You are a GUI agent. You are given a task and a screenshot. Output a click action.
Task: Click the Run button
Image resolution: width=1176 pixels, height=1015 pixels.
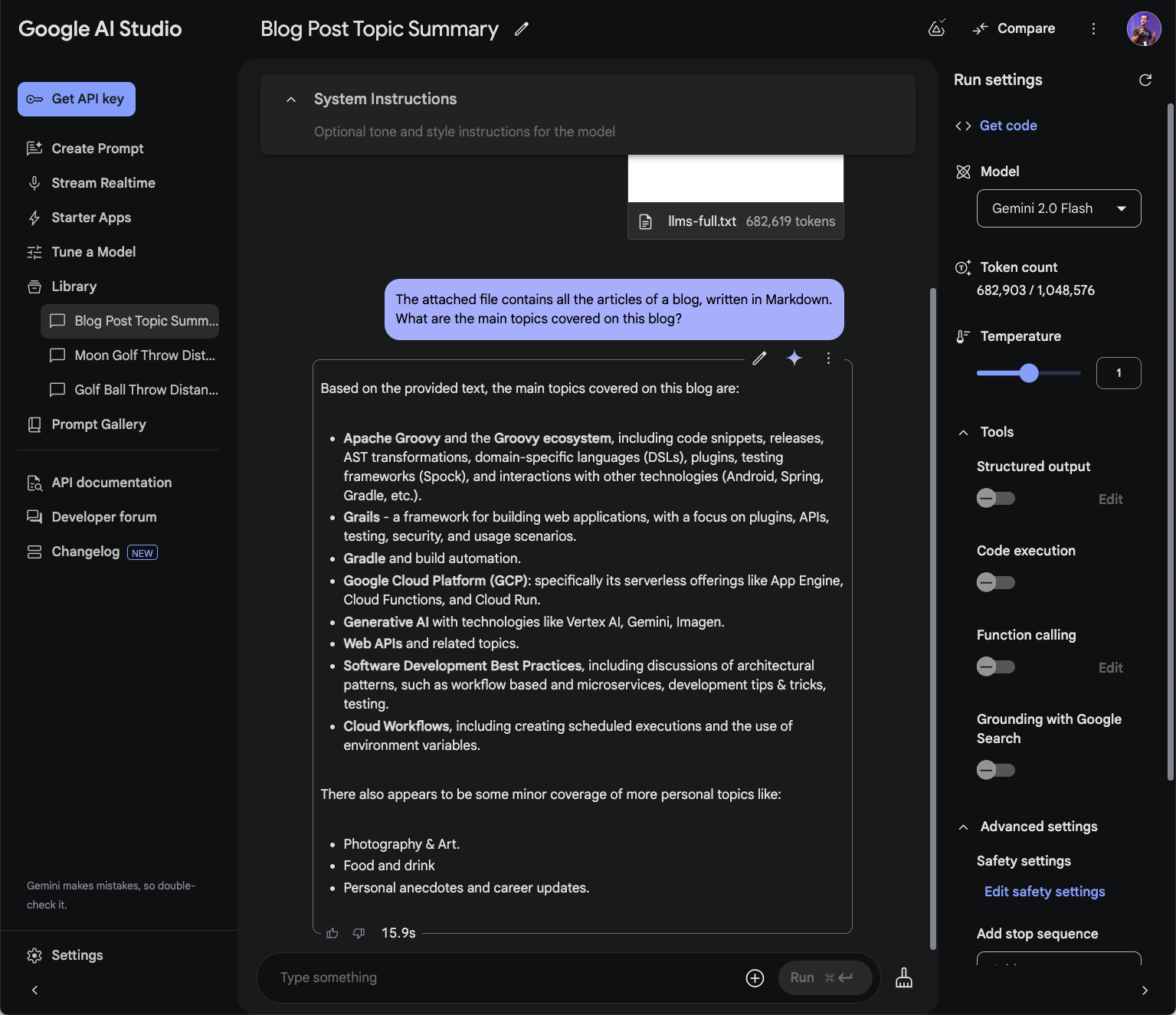(x=825, y=977)
